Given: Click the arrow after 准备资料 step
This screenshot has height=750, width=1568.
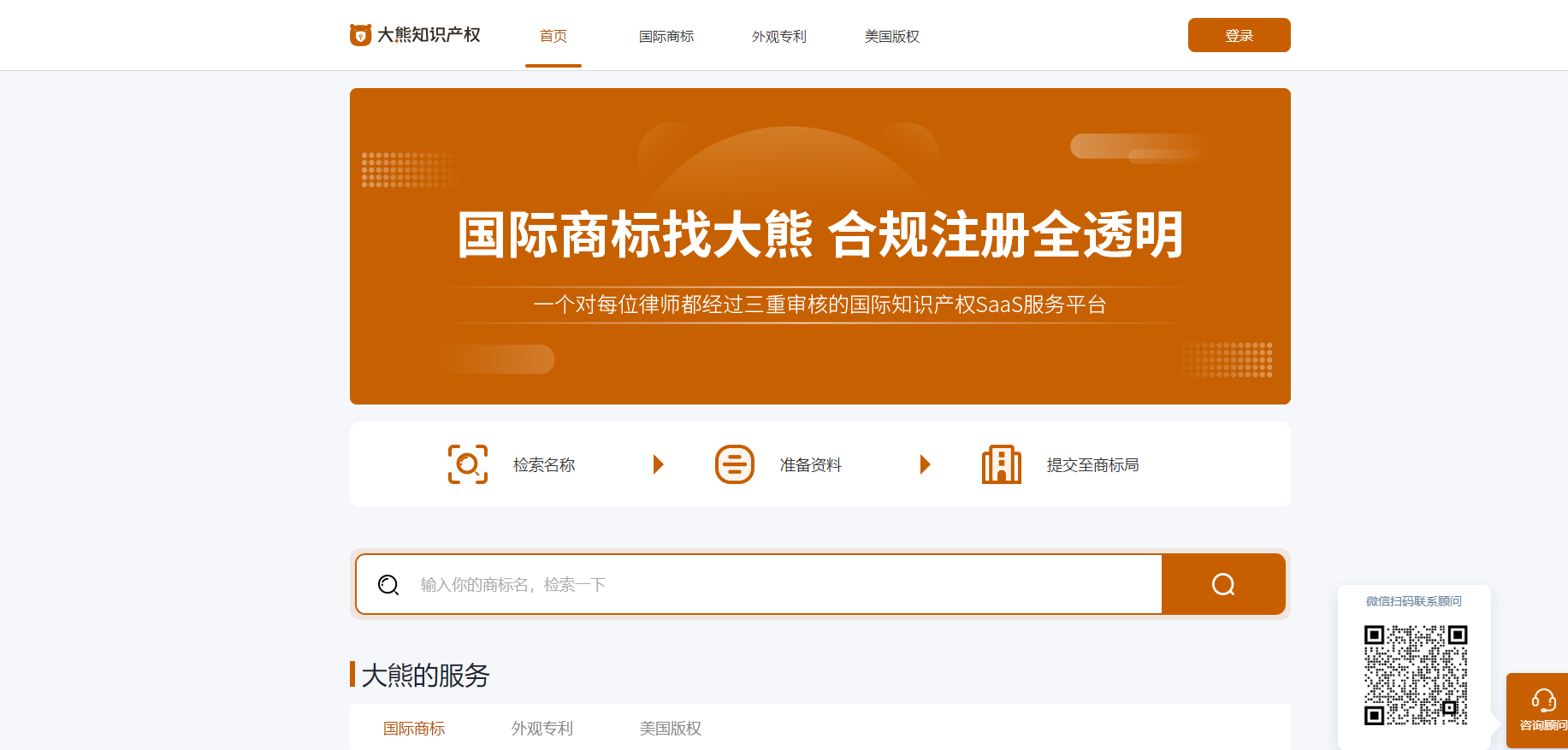Looking at the screenshot, I should [x=925, y=464].
